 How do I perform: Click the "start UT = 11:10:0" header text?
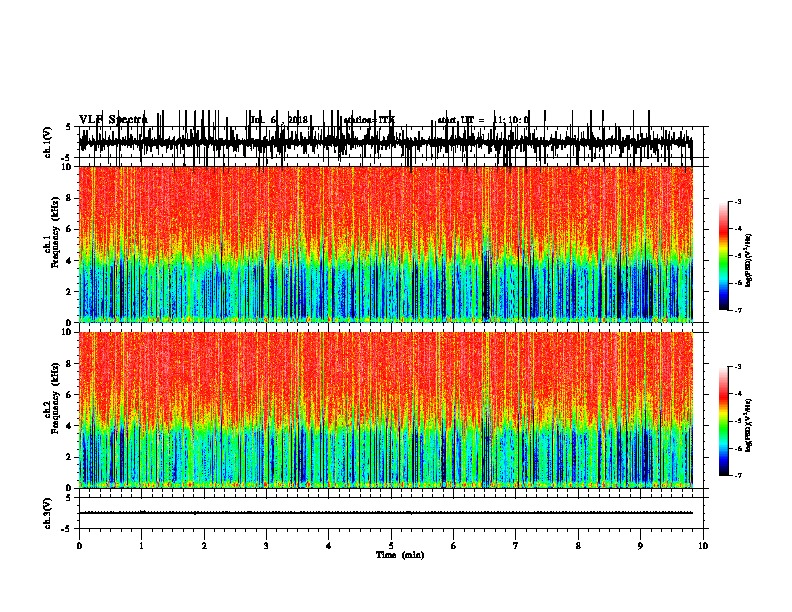pos(483,120)
